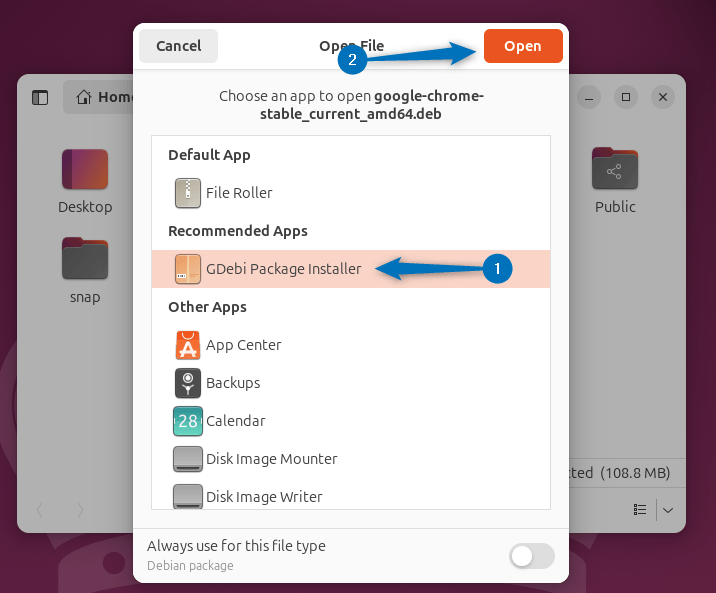Close the Files window
Screen dimensions: 716x593
click(x=663, y=97)
